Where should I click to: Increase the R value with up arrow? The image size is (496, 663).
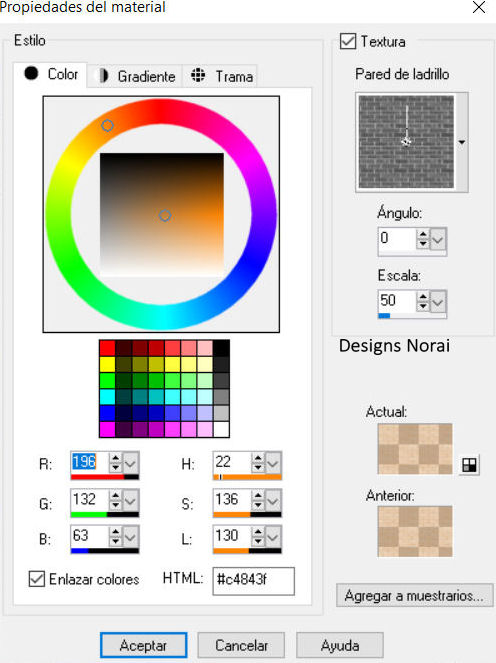pyautogui.click(x=115, y=458)
